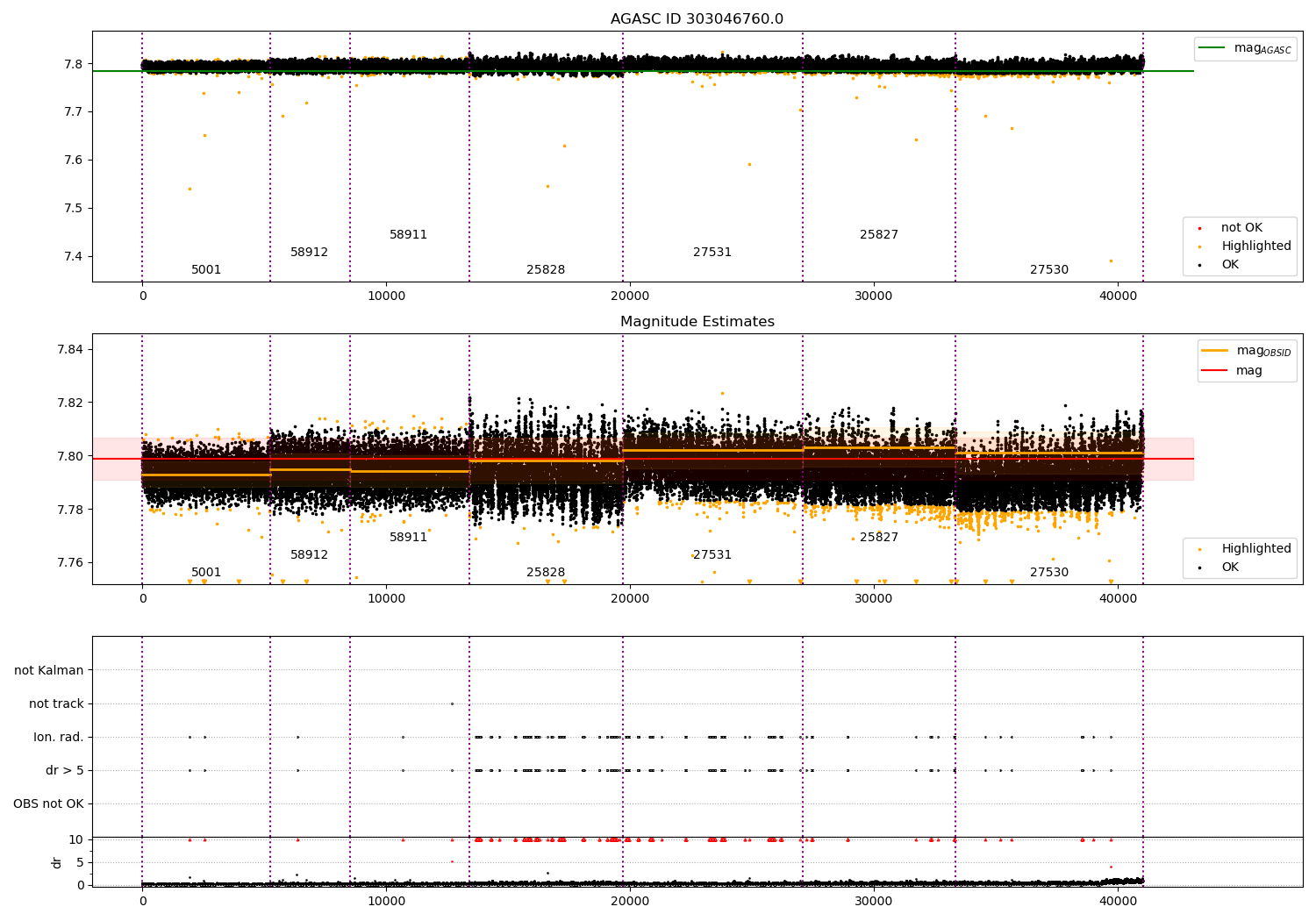The width and height of the screenshot is (1316, 921).
Task: Select 'Highlighted' legend entry in middle plot
Action: (1246, 549)
